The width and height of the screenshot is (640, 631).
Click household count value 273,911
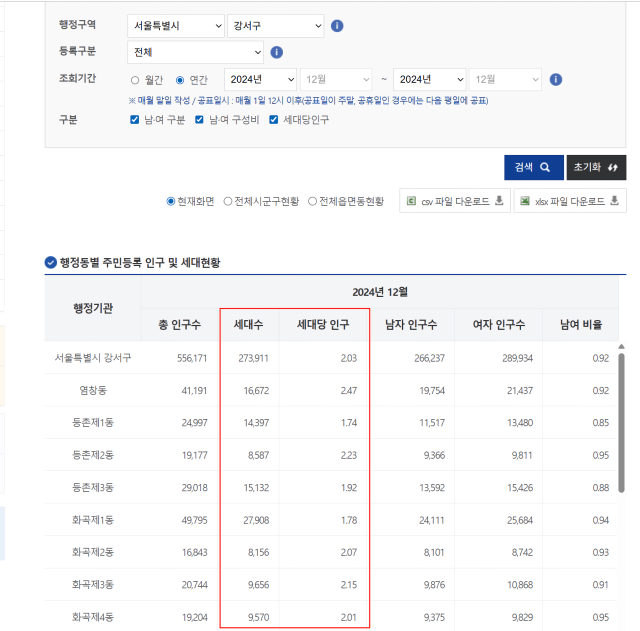pos(253,358)
